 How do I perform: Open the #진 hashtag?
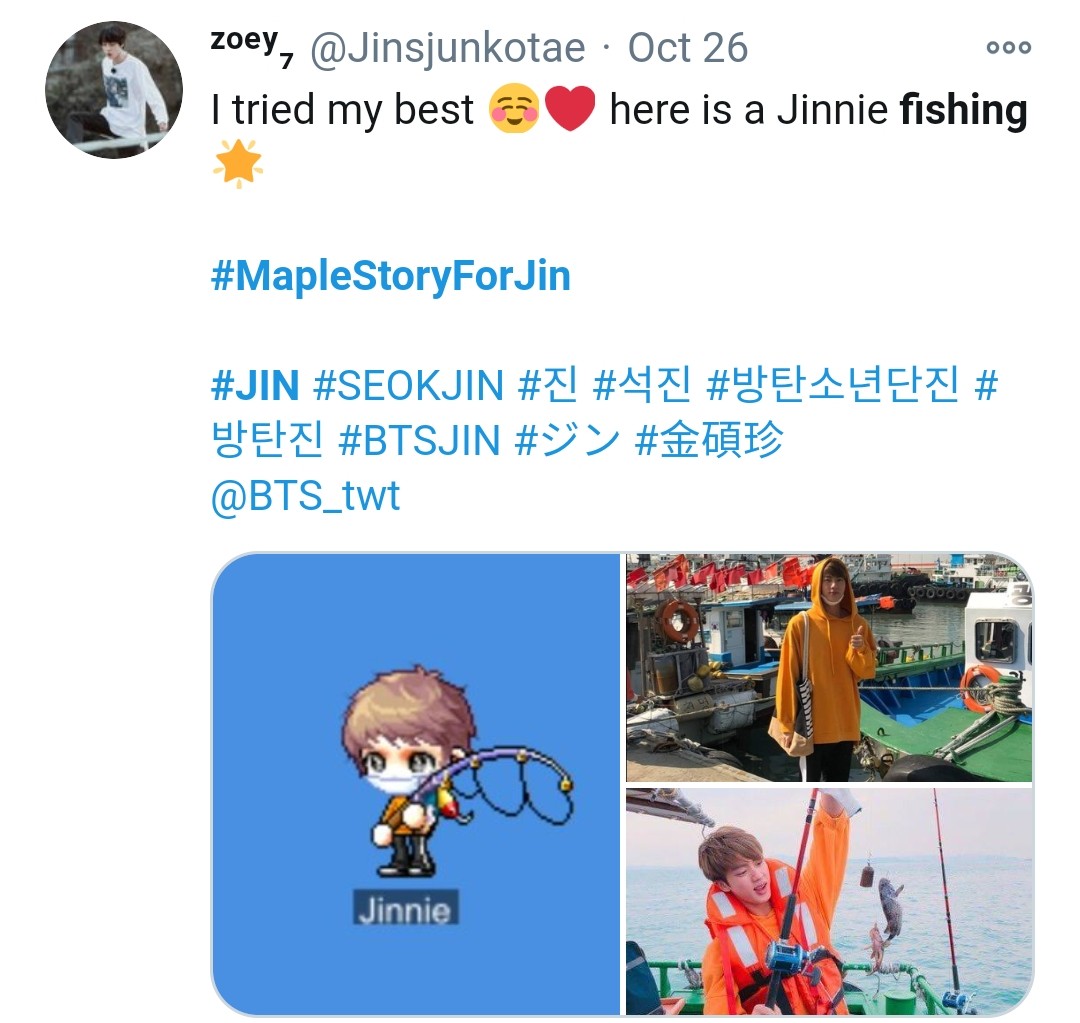point(548,384)
